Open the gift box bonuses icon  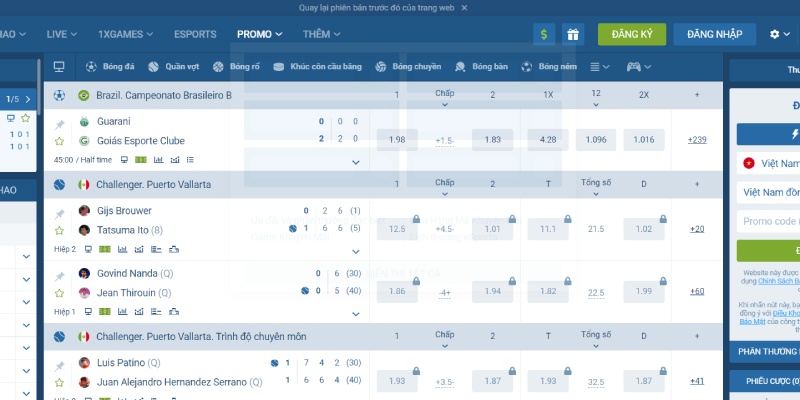pos(573,34)
